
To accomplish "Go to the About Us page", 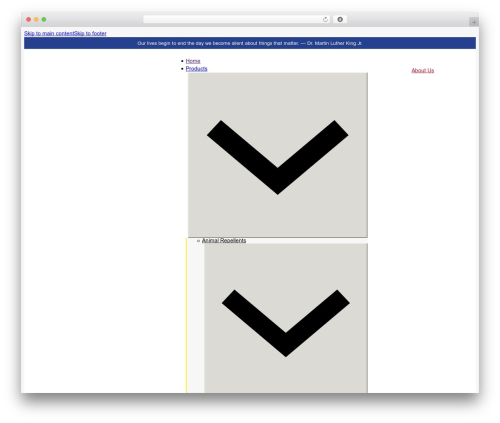I will tap(423, 70).
